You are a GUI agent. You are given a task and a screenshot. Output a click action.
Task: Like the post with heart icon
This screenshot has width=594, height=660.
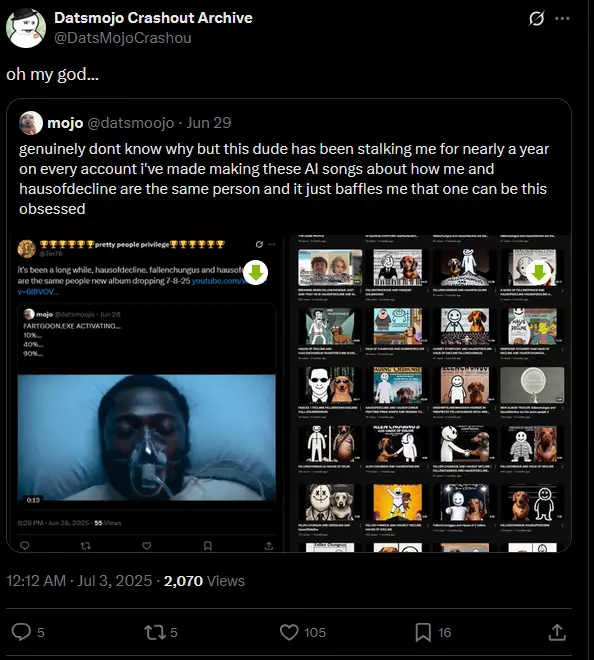pyautogui.click(x=289, y=632)
